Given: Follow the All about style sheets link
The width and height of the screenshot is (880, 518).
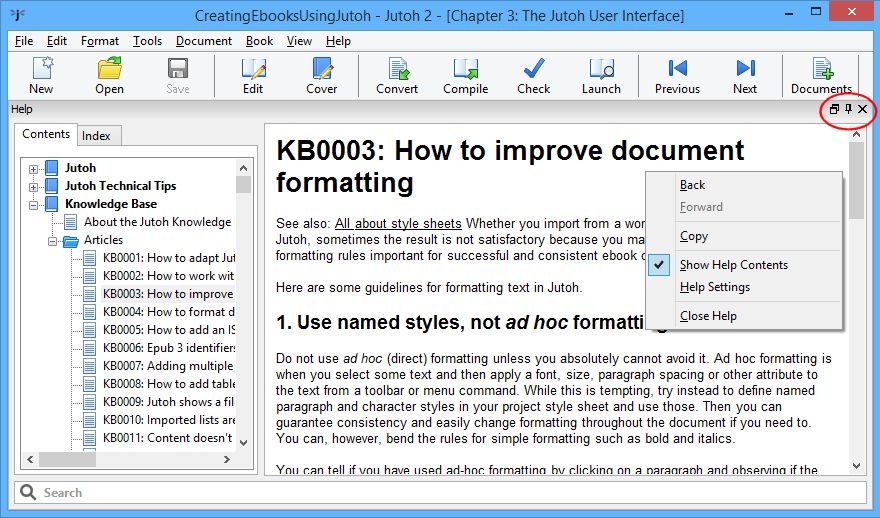Looking at the screenshot, I should coord(398,223).
